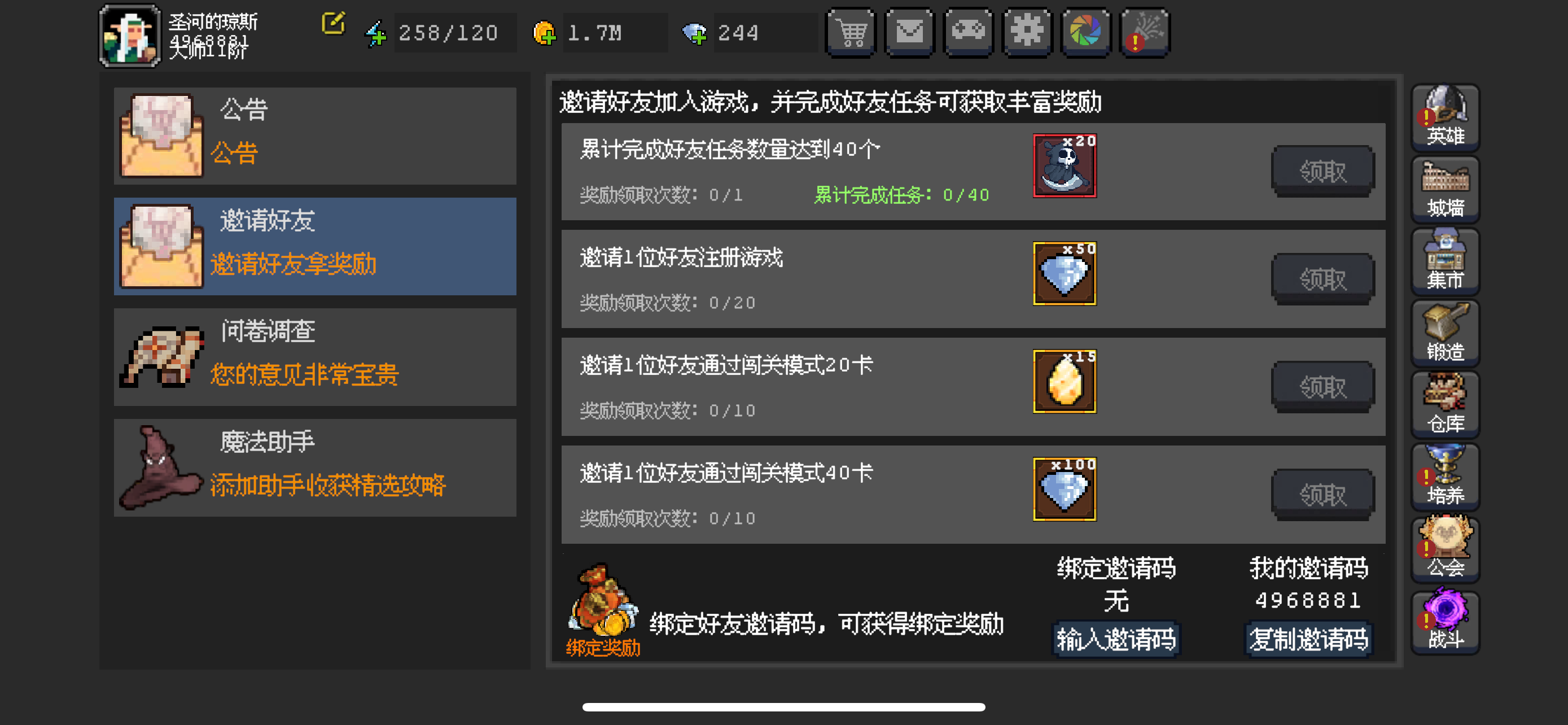Open the 仓库 warehouse icon
The height and width of the screenshot is (725, 1568).
[1445, 405]
